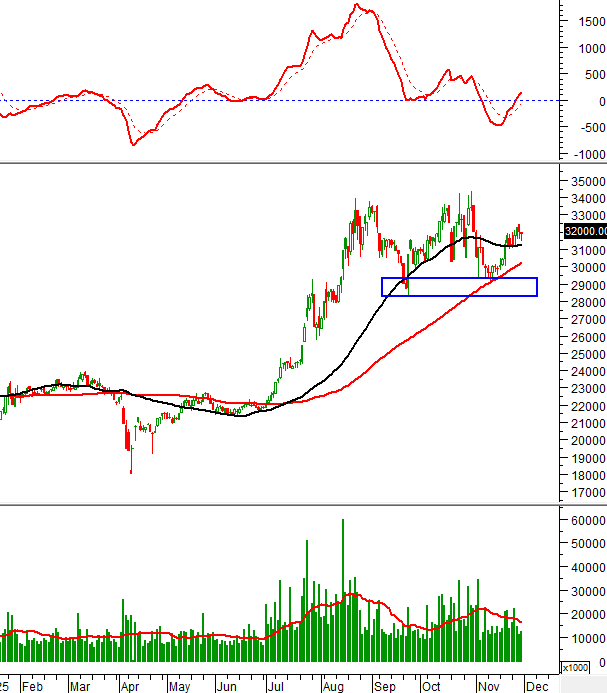Image resolution: width=607 pixels, height=693 pixels.
Task: Select the Oct label on the time axis
Action: point(431,687)
